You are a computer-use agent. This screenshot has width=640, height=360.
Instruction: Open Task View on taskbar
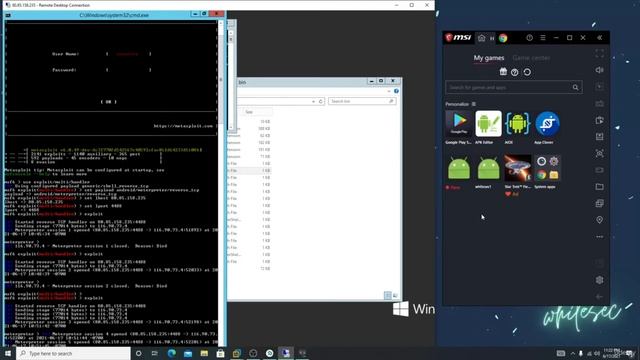click(x=155, y=353)
